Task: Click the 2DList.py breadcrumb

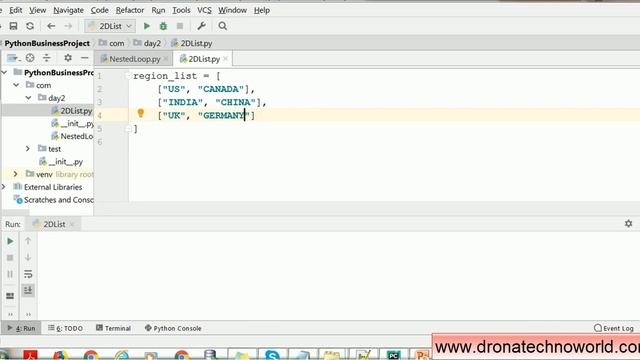Action: (x=191, y=43)
